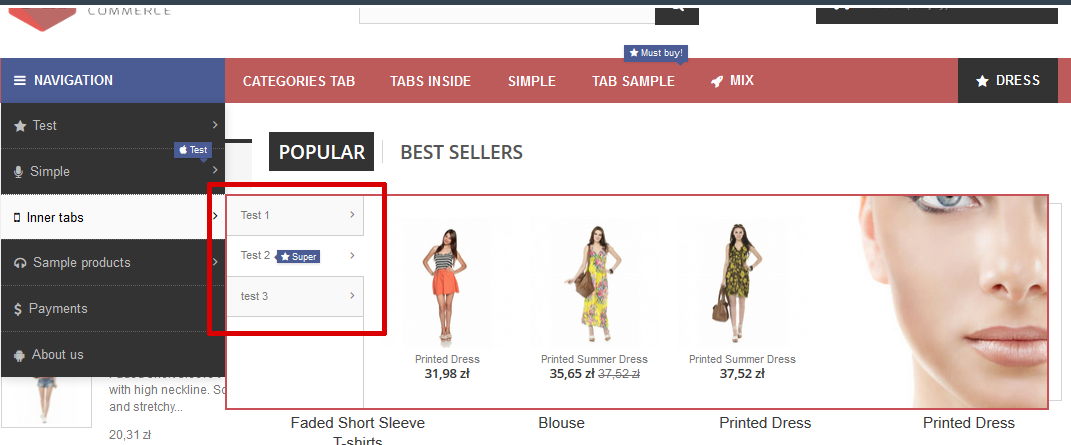Expand the Inner tabs chevron
Viewport: 1071px width, 445px height.
point(214,216)
